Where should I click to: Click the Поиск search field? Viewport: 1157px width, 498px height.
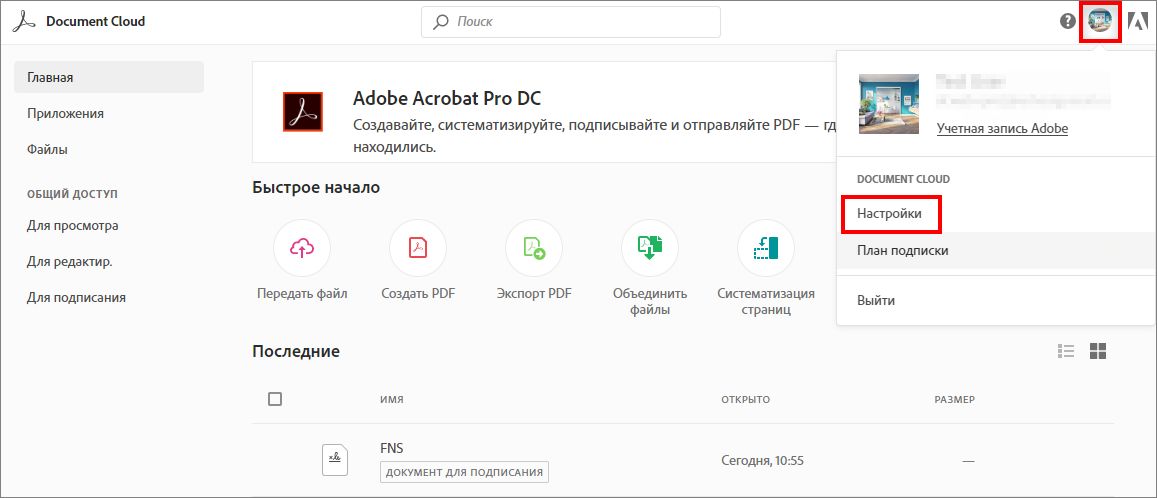click(570, 22)
